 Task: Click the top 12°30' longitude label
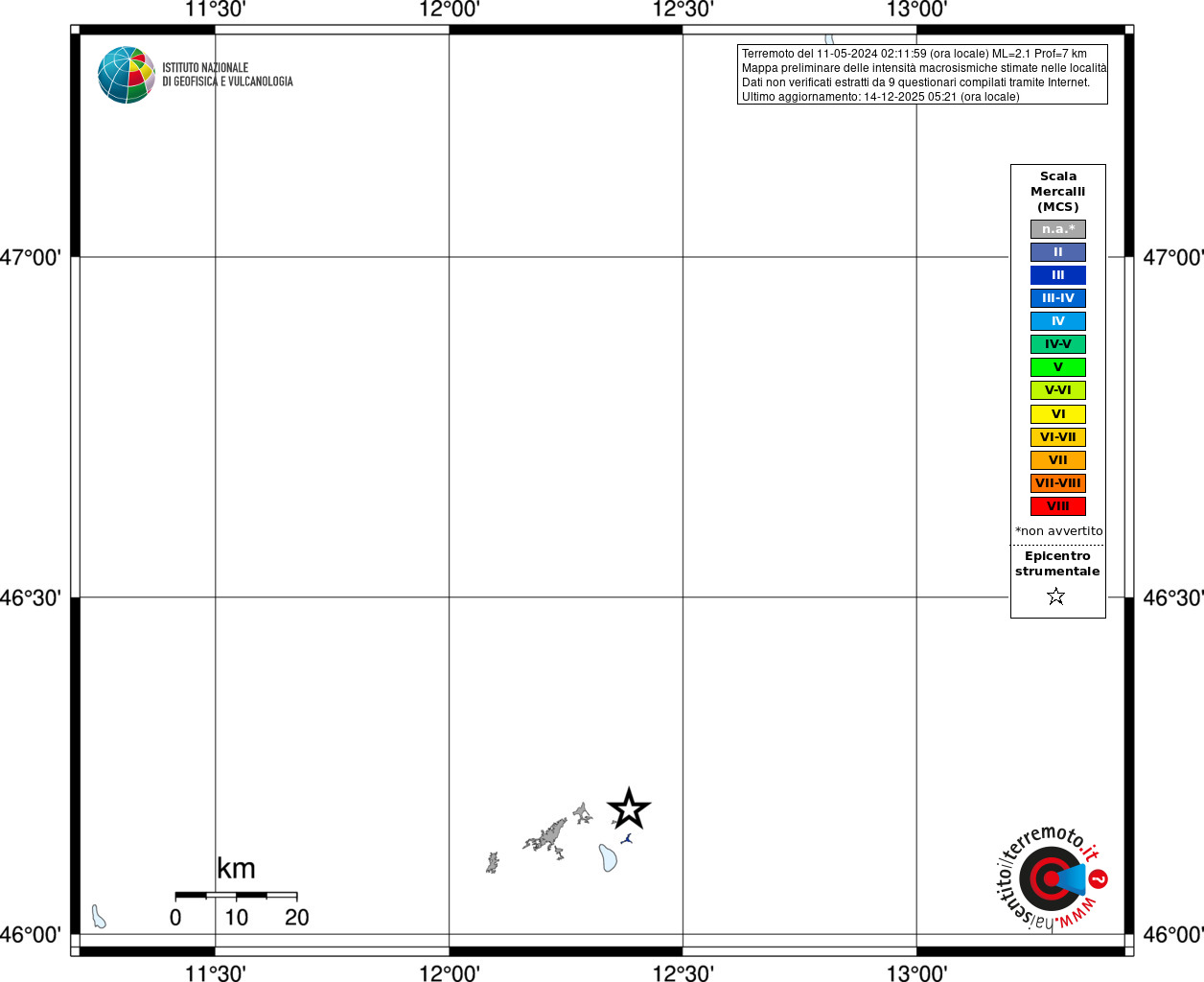(x=683, y=10)
